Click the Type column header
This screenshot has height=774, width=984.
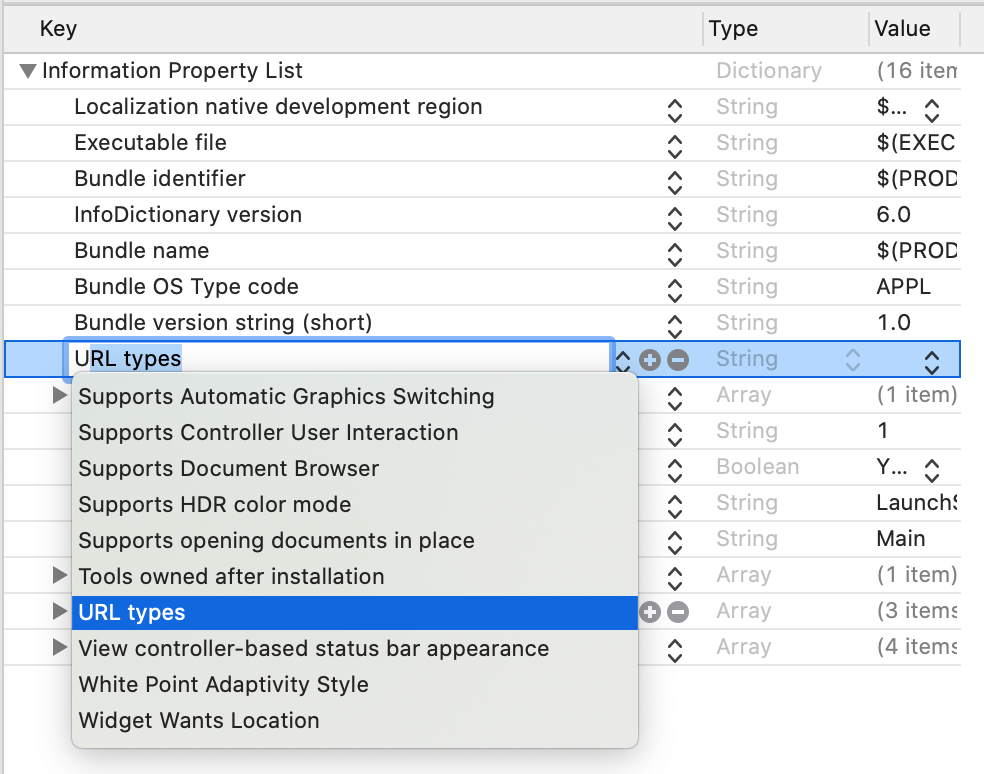point(733,29)
